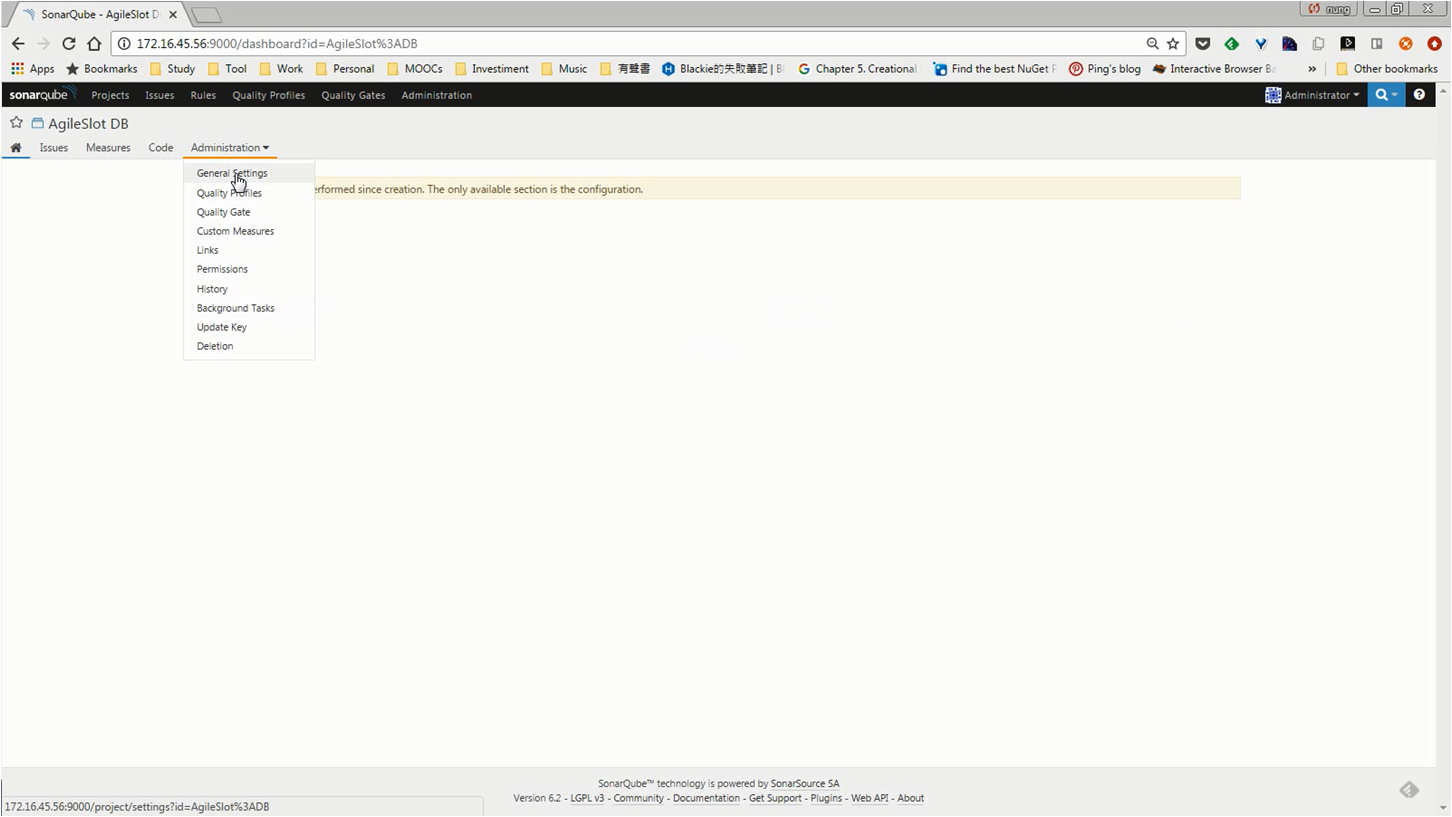Open Permissions from Administration dropdown
The width and height of the screenshot is (1452, 817).
222,269
